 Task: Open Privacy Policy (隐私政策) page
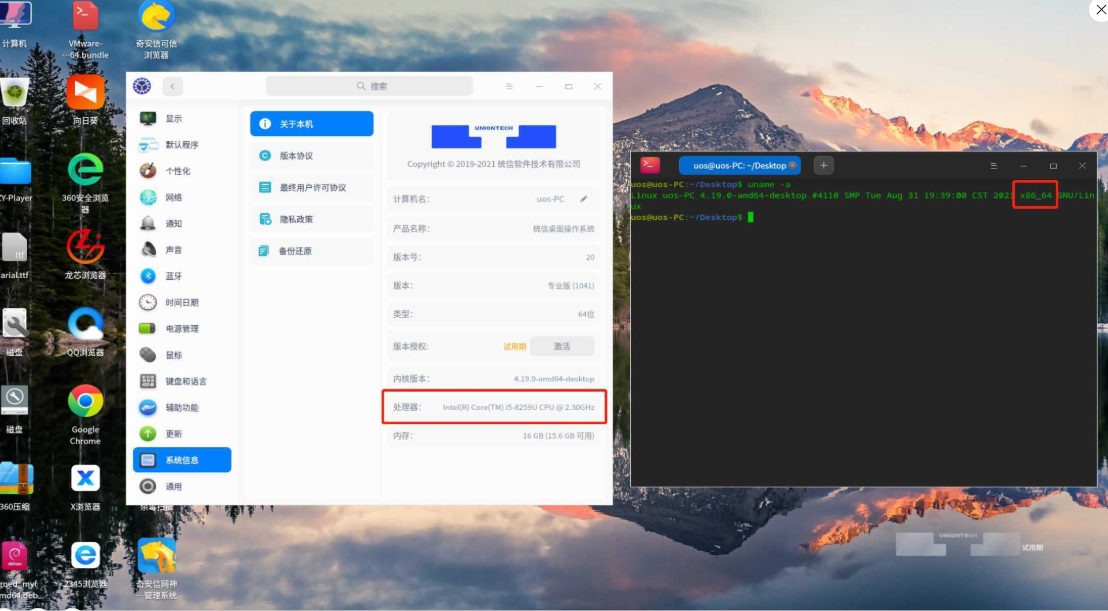312,219
